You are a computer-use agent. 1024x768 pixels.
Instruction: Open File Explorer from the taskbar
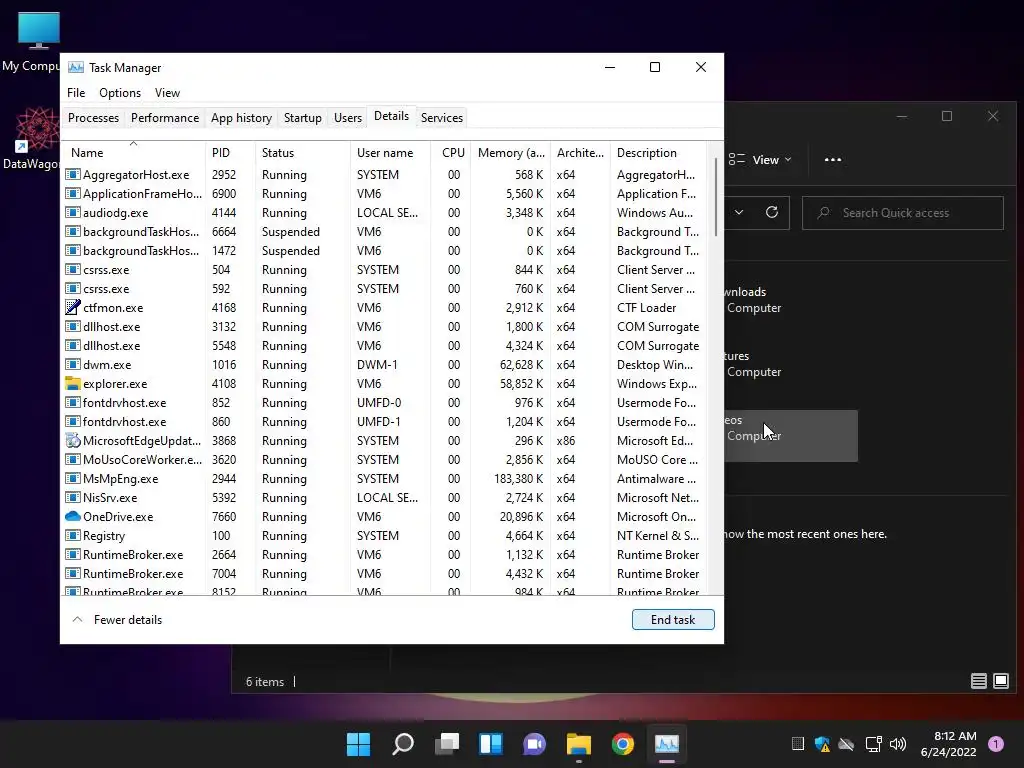click(579, 744)
